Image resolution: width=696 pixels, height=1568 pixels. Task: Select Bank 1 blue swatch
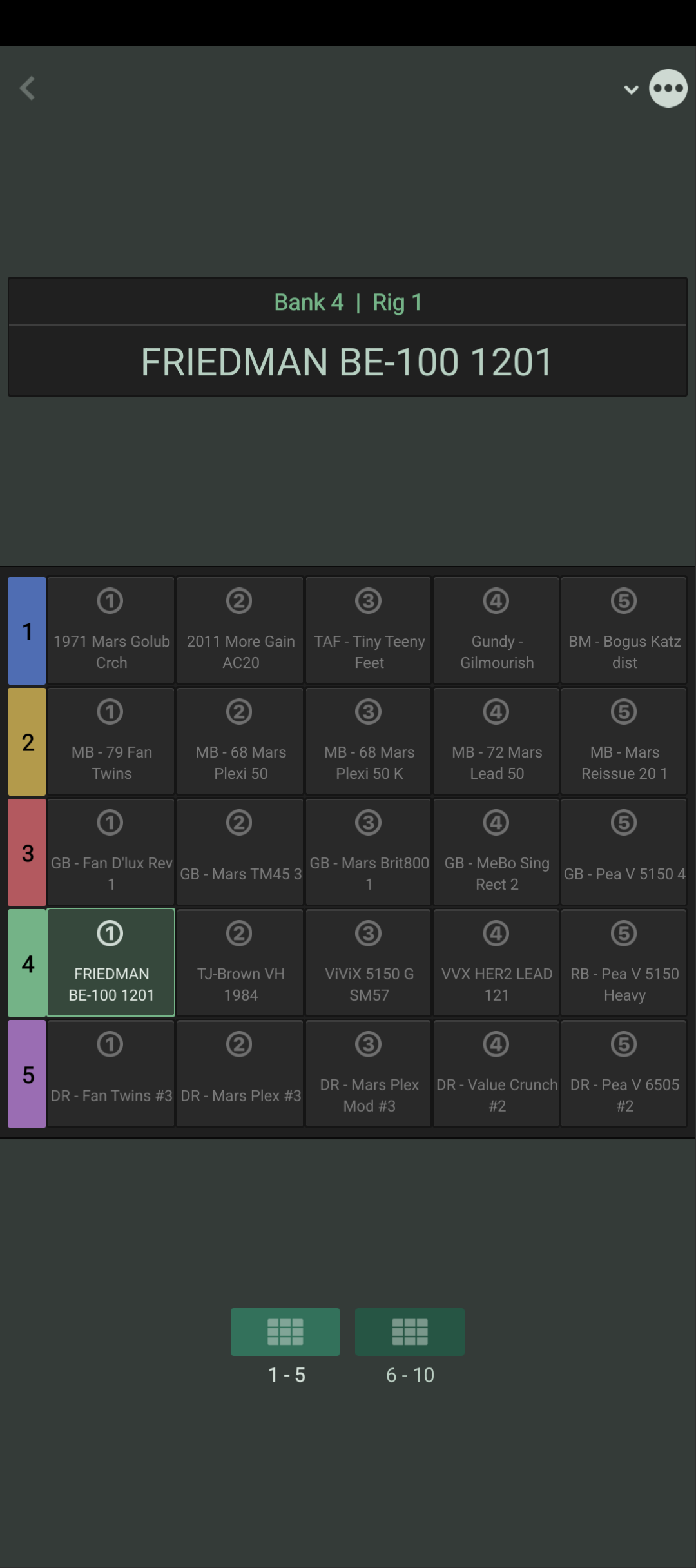point(27,631)
